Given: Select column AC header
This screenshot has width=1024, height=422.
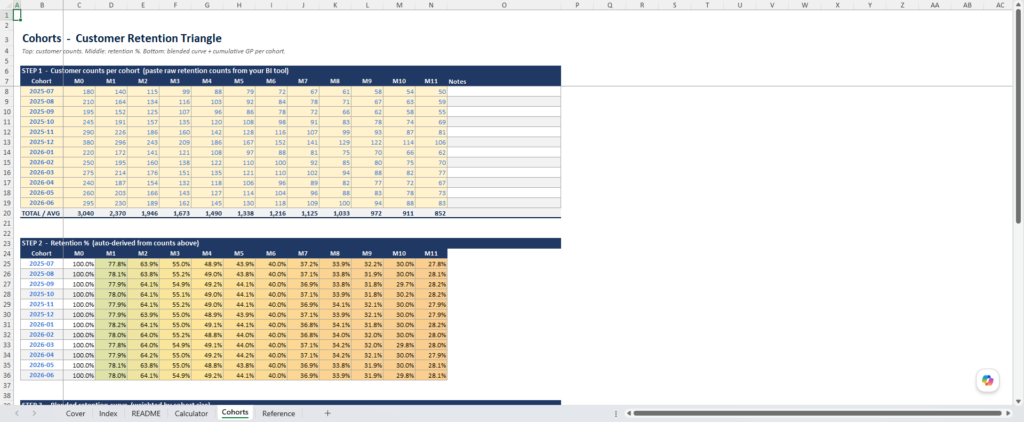Looking at the screenshot, I should click(1000, 5).
